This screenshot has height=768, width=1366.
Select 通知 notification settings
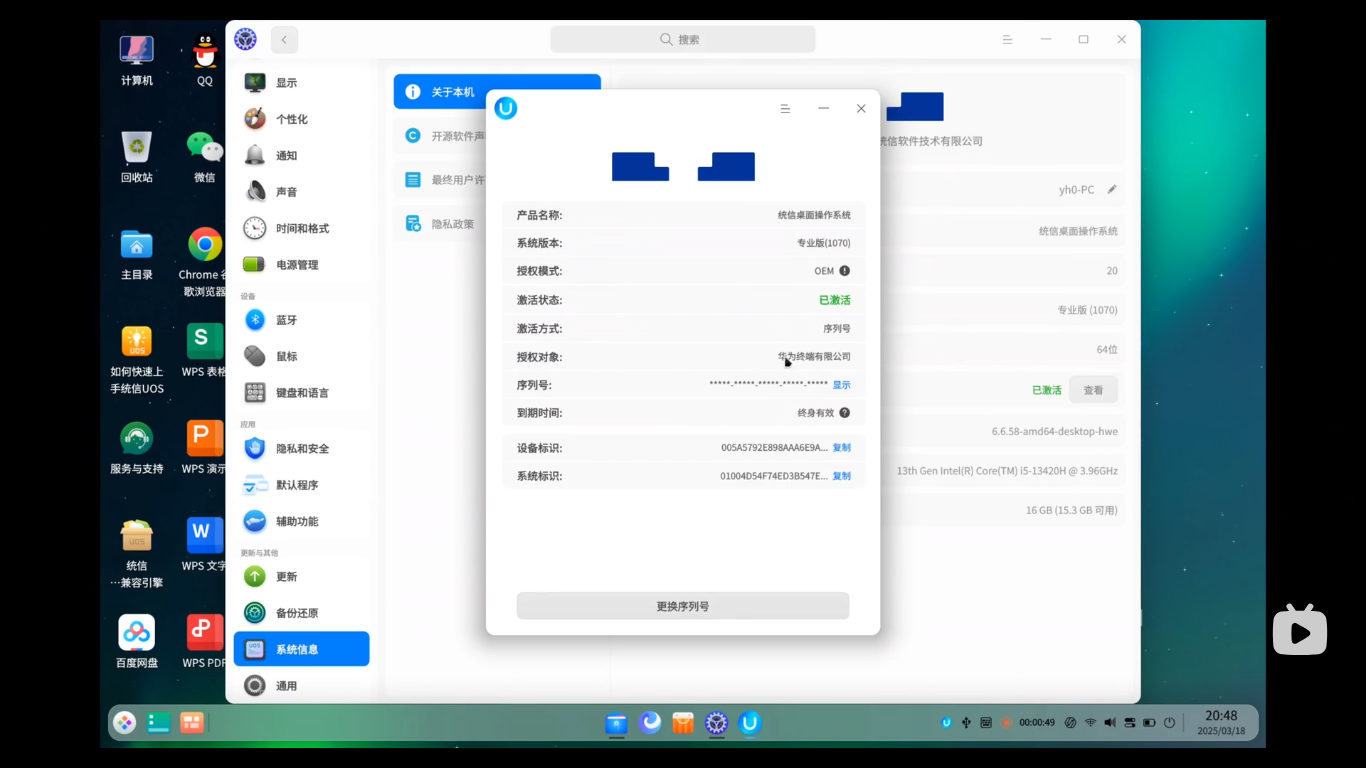(x=301, y=155)
